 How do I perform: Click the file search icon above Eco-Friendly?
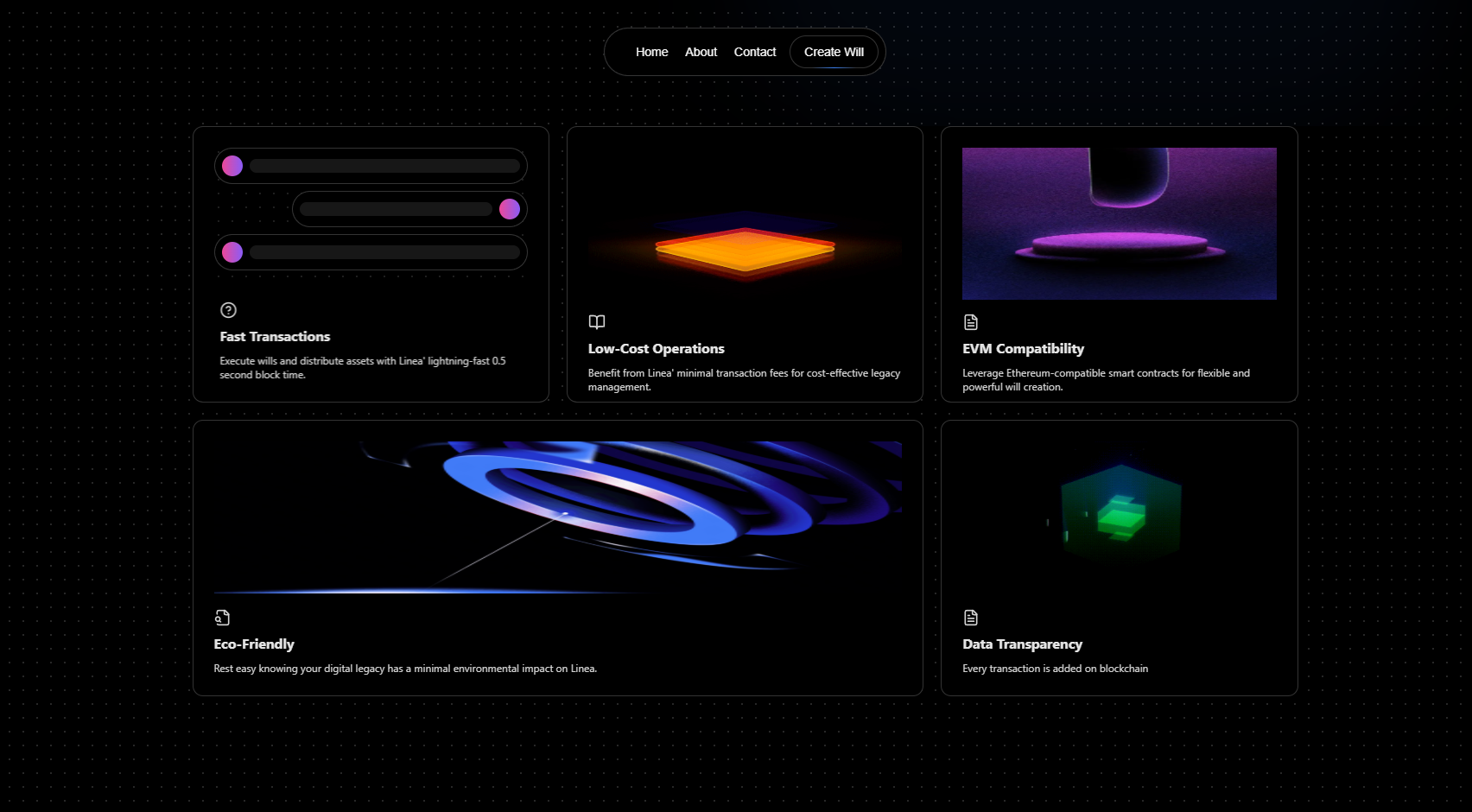tap(222, 618)
